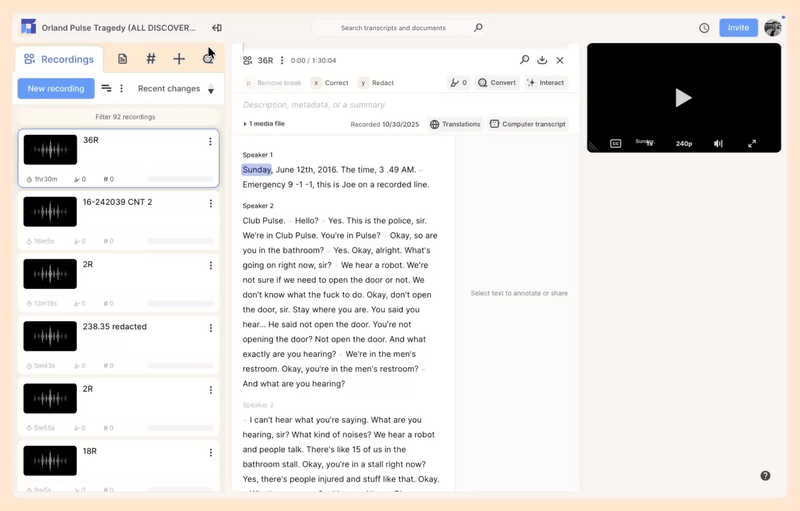
Task: Open options menu for 2R recording lasting 13m19s
Action: 211,266
